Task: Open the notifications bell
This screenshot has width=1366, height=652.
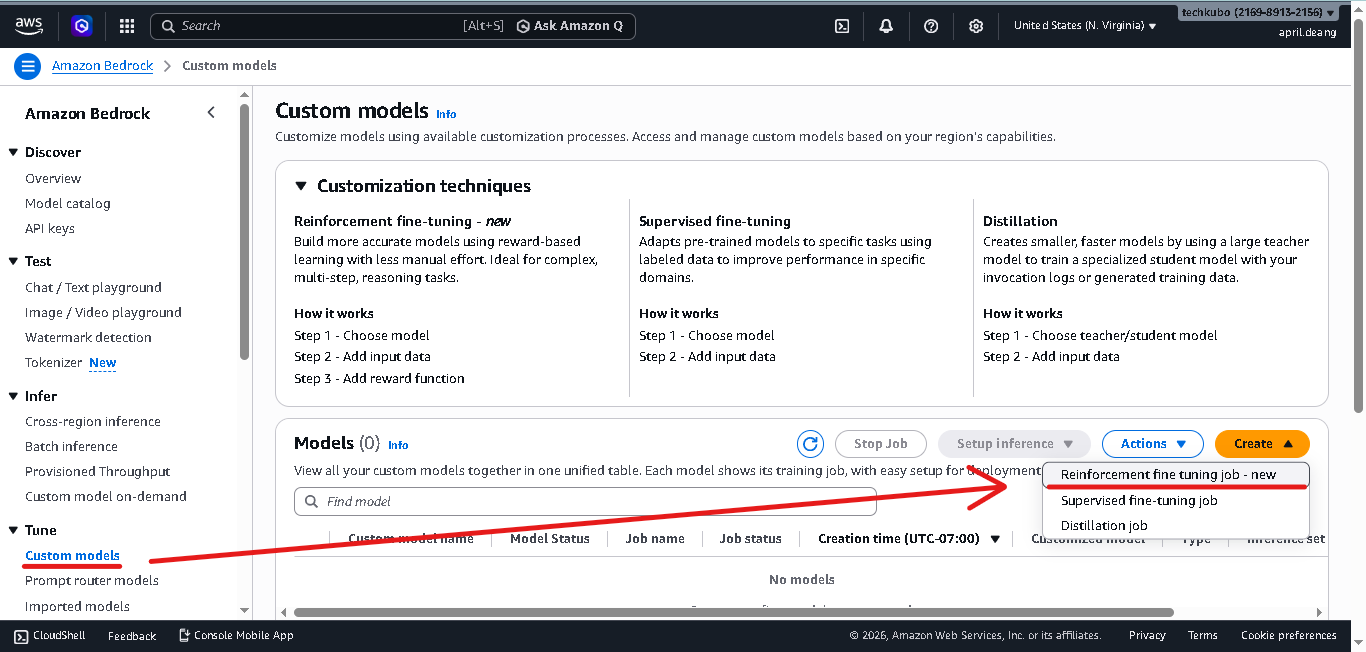Action: 885,25
